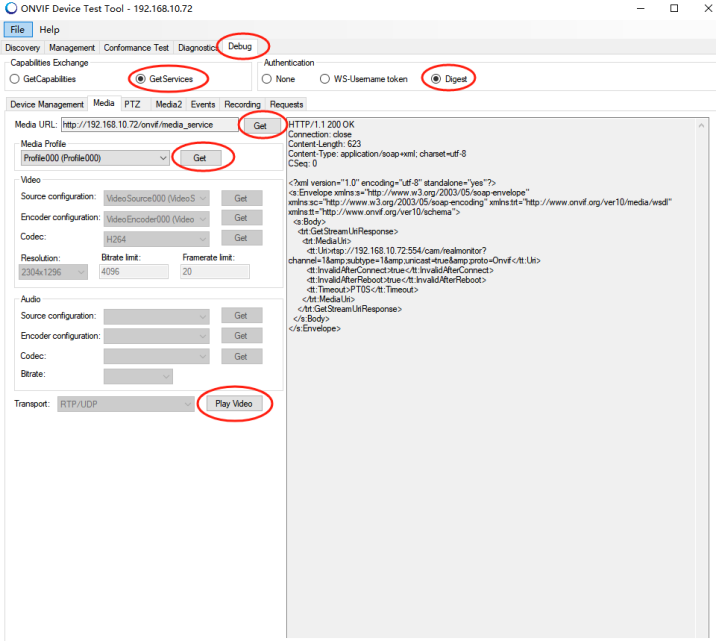Screen dimensions: 716x641
Task: Click Get for audio Source configuration
Action: point(241,315)
